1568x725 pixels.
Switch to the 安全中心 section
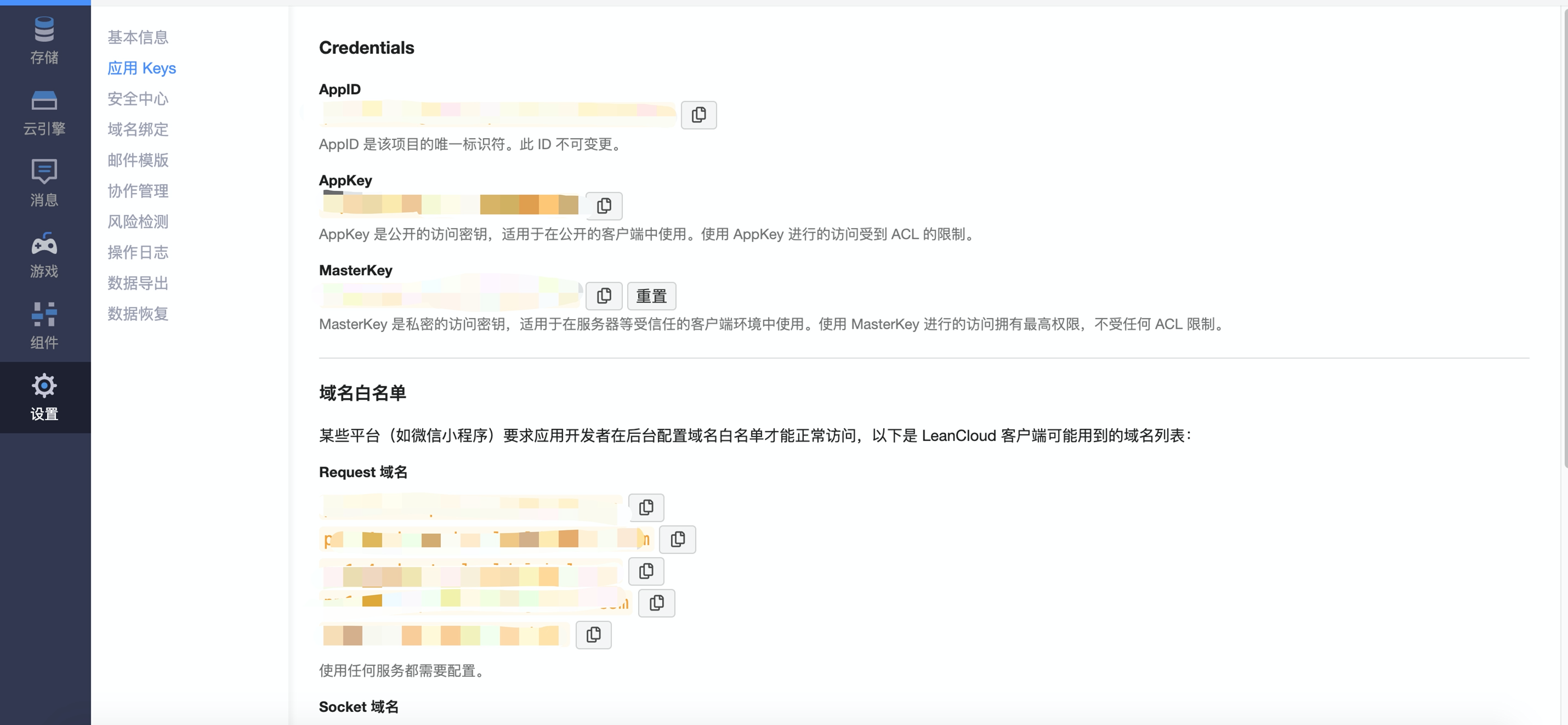click(x=138, y=99)
